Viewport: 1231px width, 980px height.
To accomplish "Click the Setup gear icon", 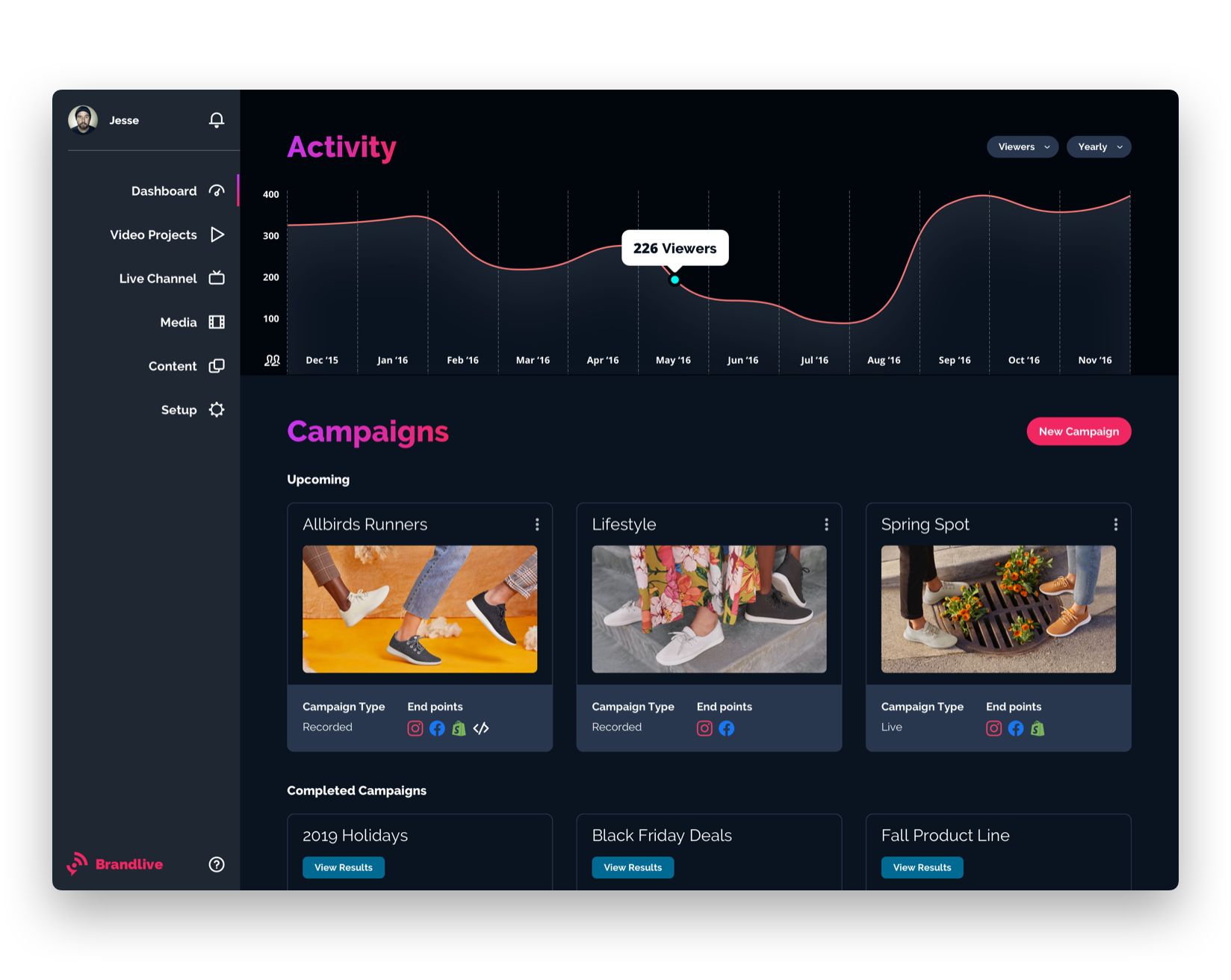I will 217,409.
